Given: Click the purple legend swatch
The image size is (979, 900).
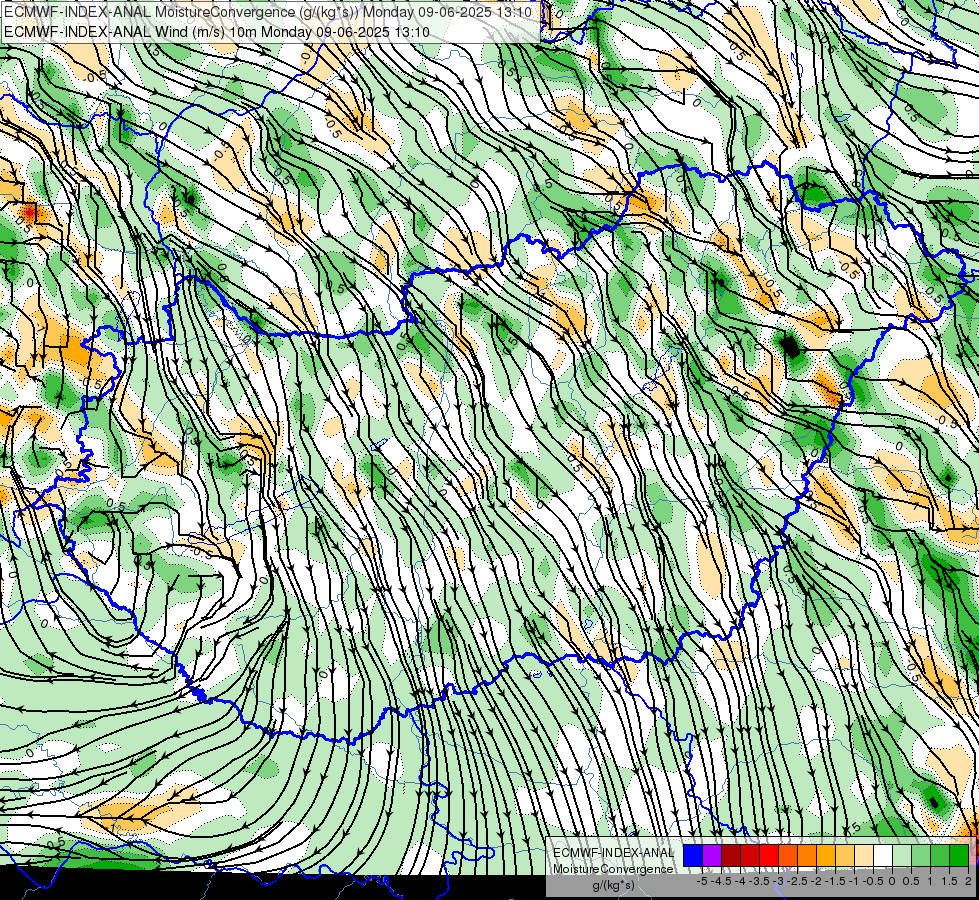Looking at the screenshot, I should (712, 856).
